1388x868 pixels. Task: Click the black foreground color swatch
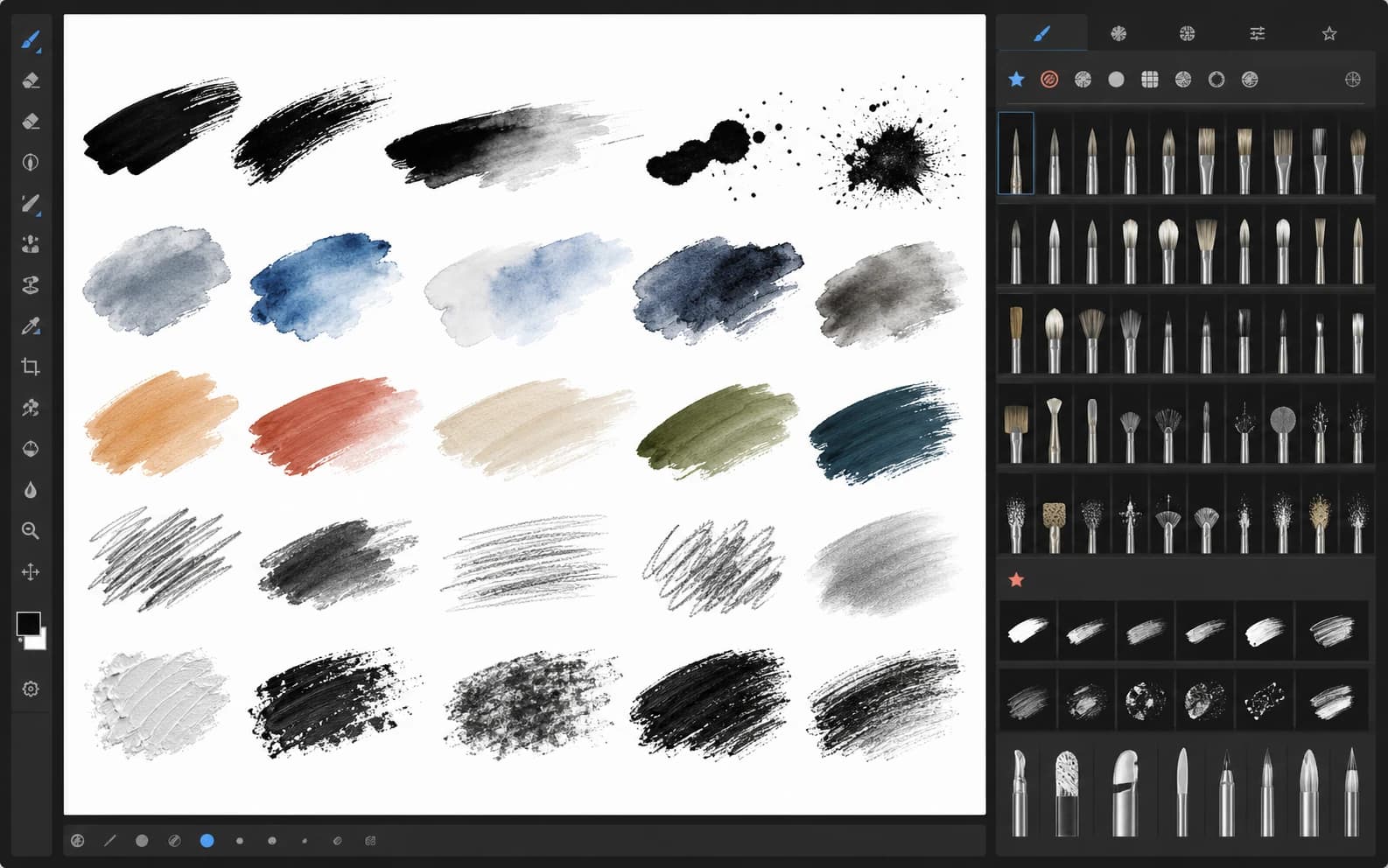pos(28,623)
